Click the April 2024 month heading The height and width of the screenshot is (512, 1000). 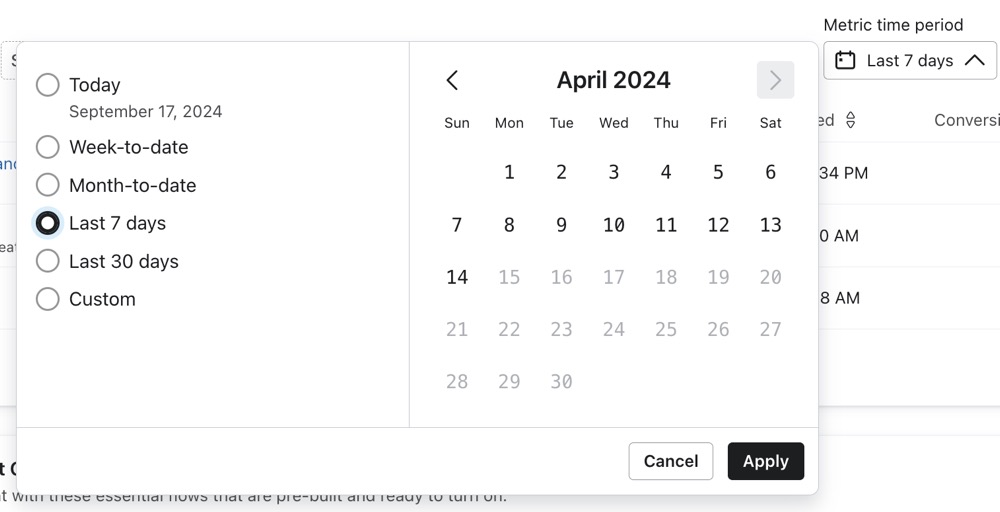(613, 80)
